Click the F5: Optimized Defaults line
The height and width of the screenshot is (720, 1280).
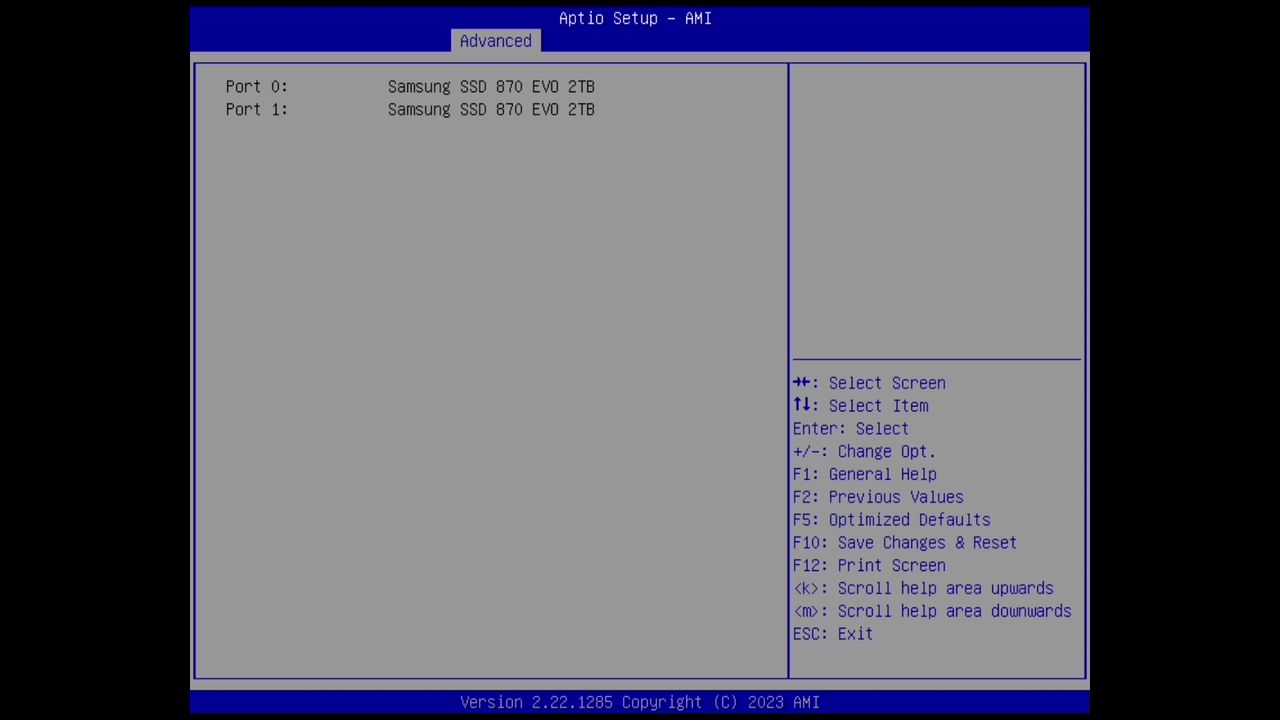point(892,520)
